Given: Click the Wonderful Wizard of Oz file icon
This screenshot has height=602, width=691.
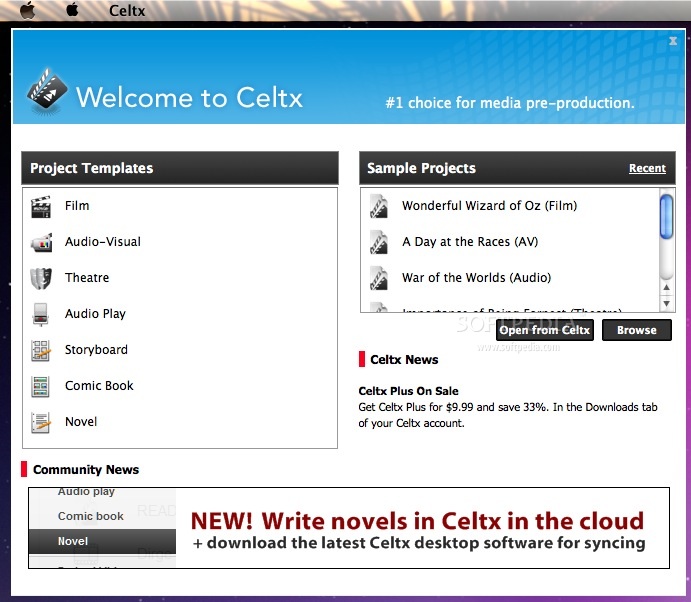Looking at the screenshot, I should (x=379, y=206).
